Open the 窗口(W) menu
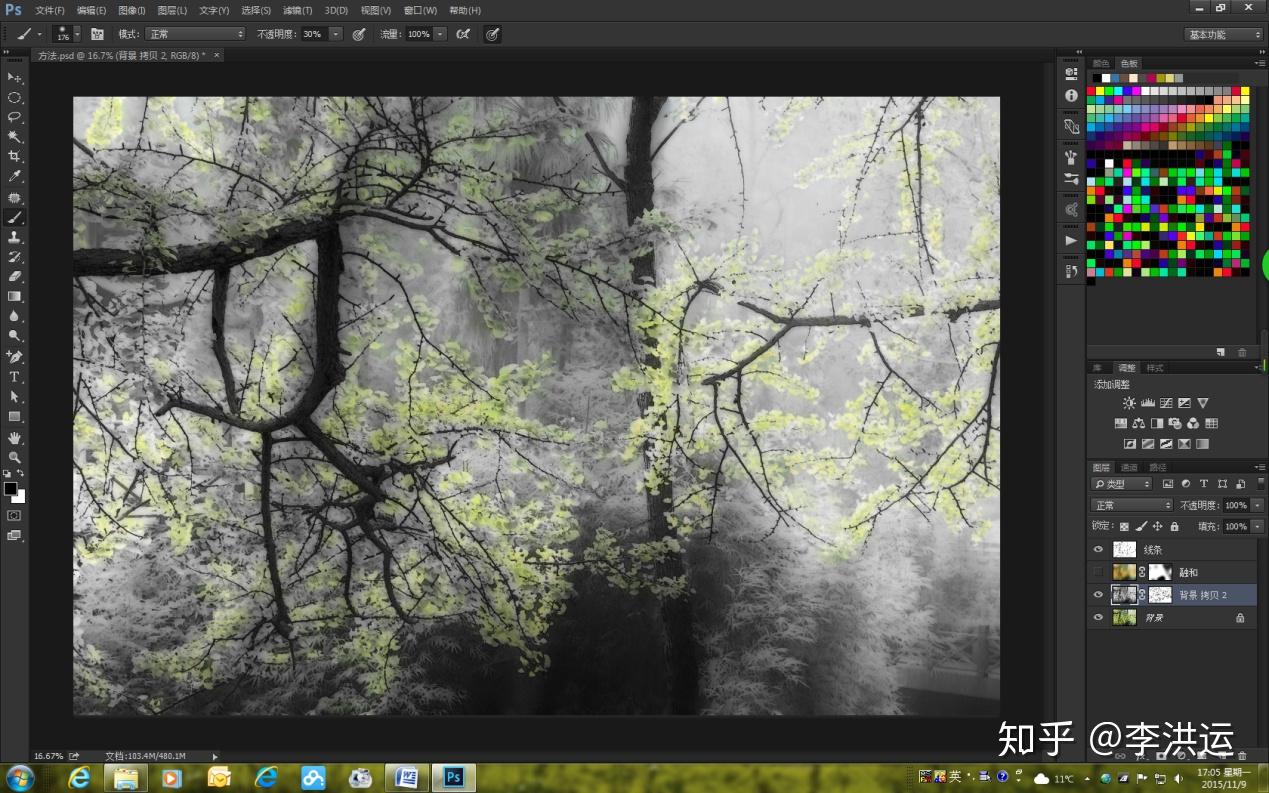1269x793 pixels. tap(420, 10)
